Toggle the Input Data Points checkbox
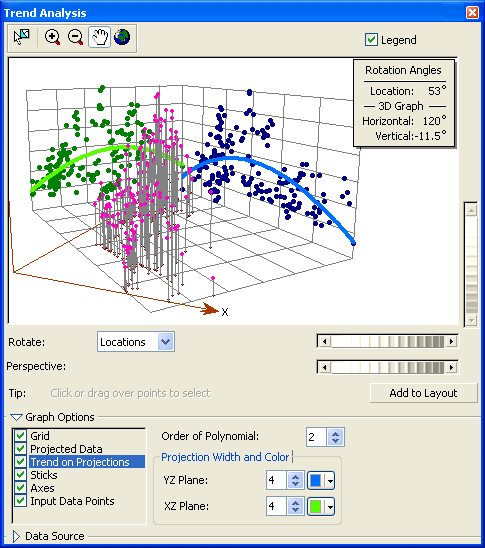 pyautogui.click(x=20, y=501)
